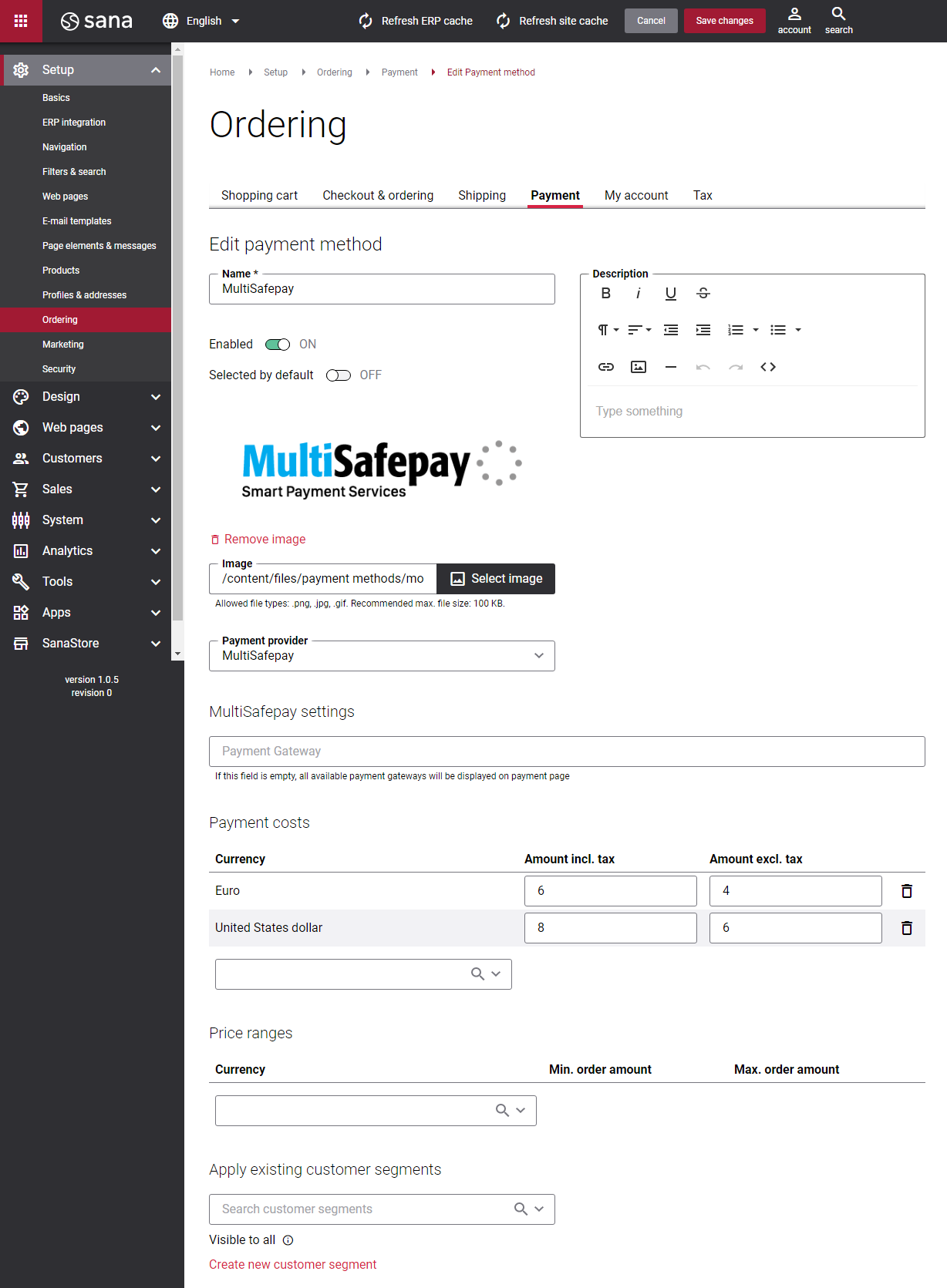Click Create new customer segment link
This screenshot has width=947, height=1288.
(293, 1265)
